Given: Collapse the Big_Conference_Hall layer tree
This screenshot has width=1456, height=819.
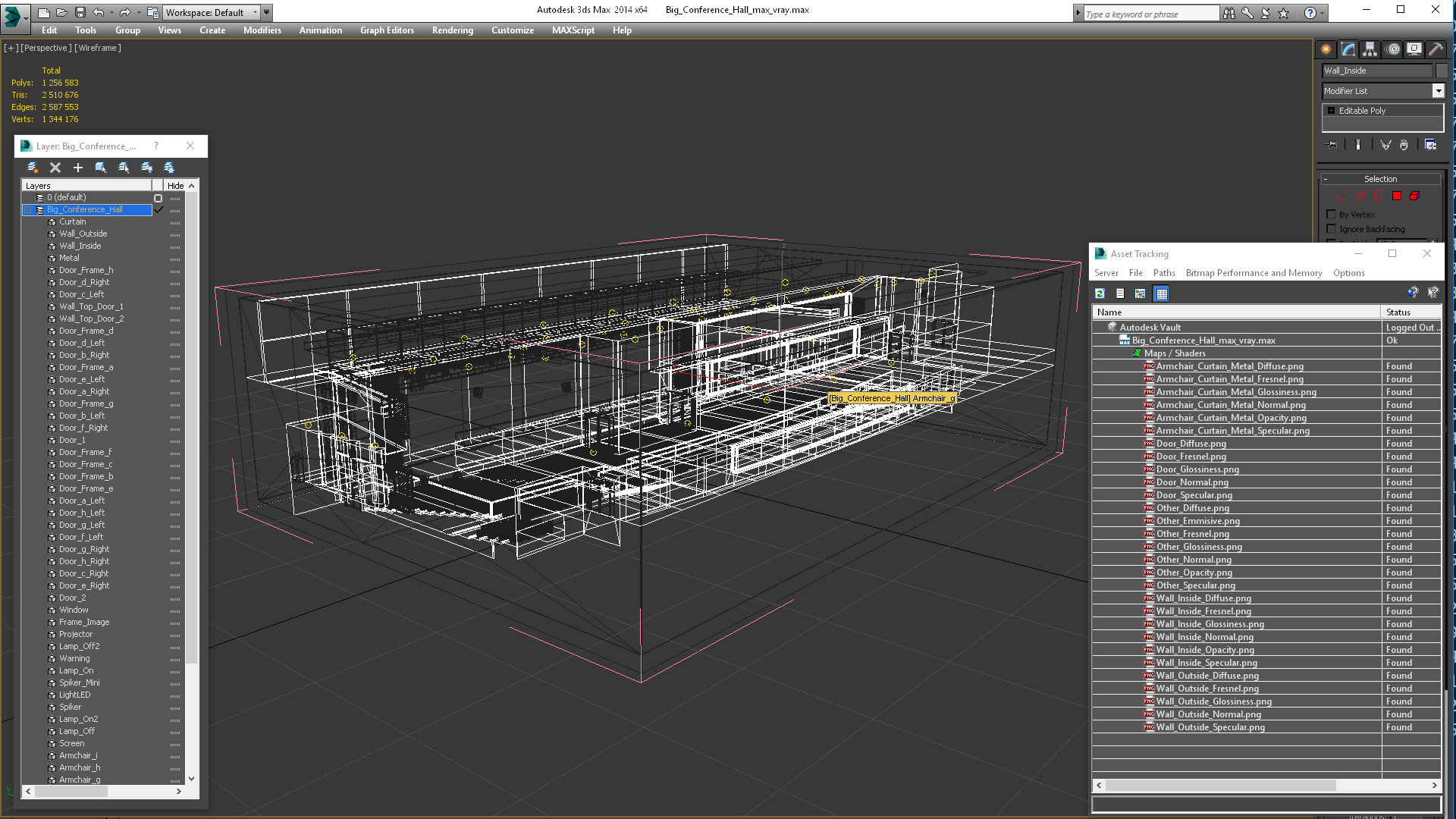Looking at the screenshot, I should click(28, 210).
